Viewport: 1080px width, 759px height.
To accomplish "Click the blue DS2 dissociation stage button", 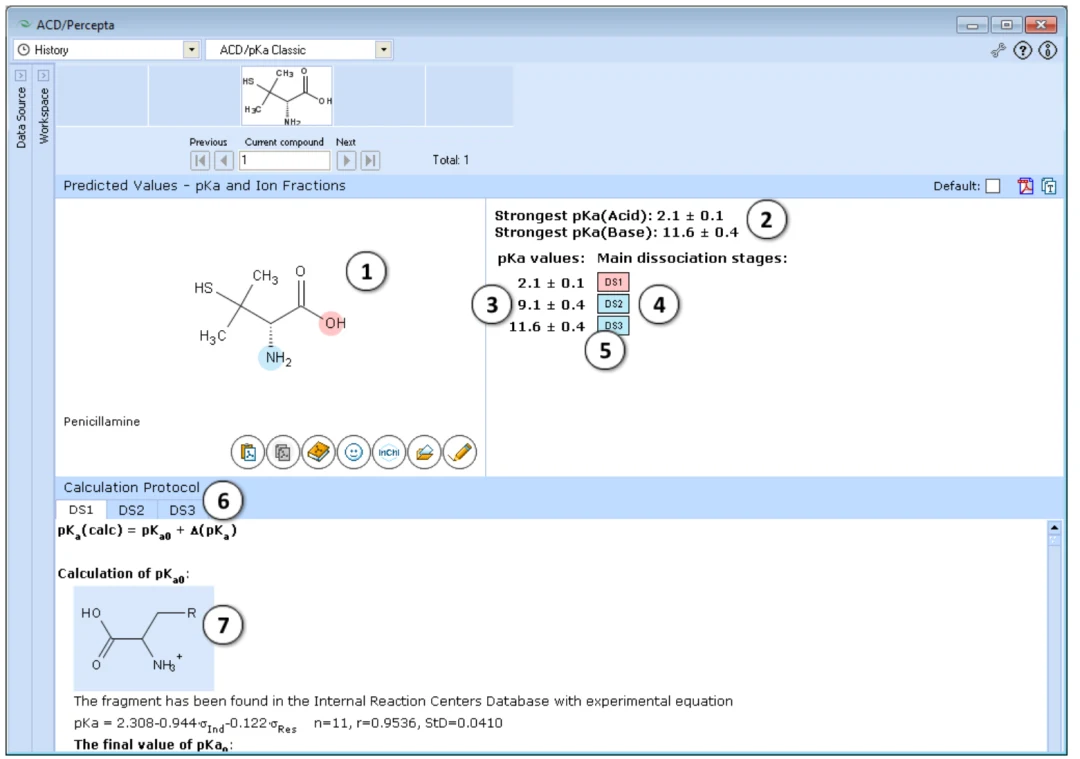I will [x=613, y=304].
